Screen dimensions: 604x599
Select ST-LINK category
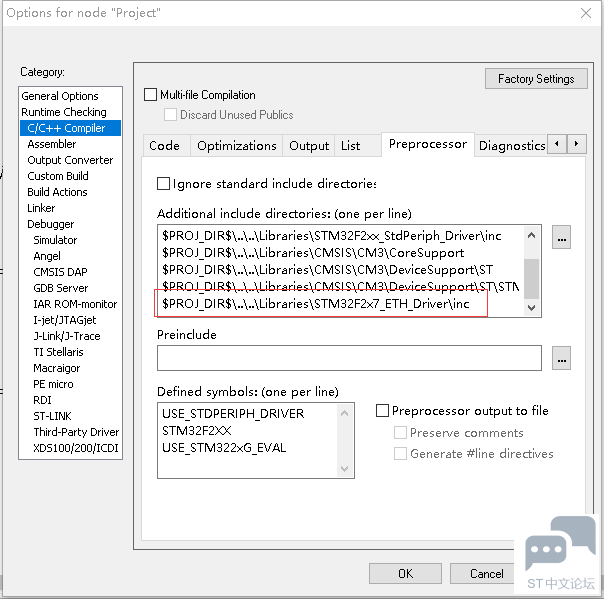coord(52,416)
